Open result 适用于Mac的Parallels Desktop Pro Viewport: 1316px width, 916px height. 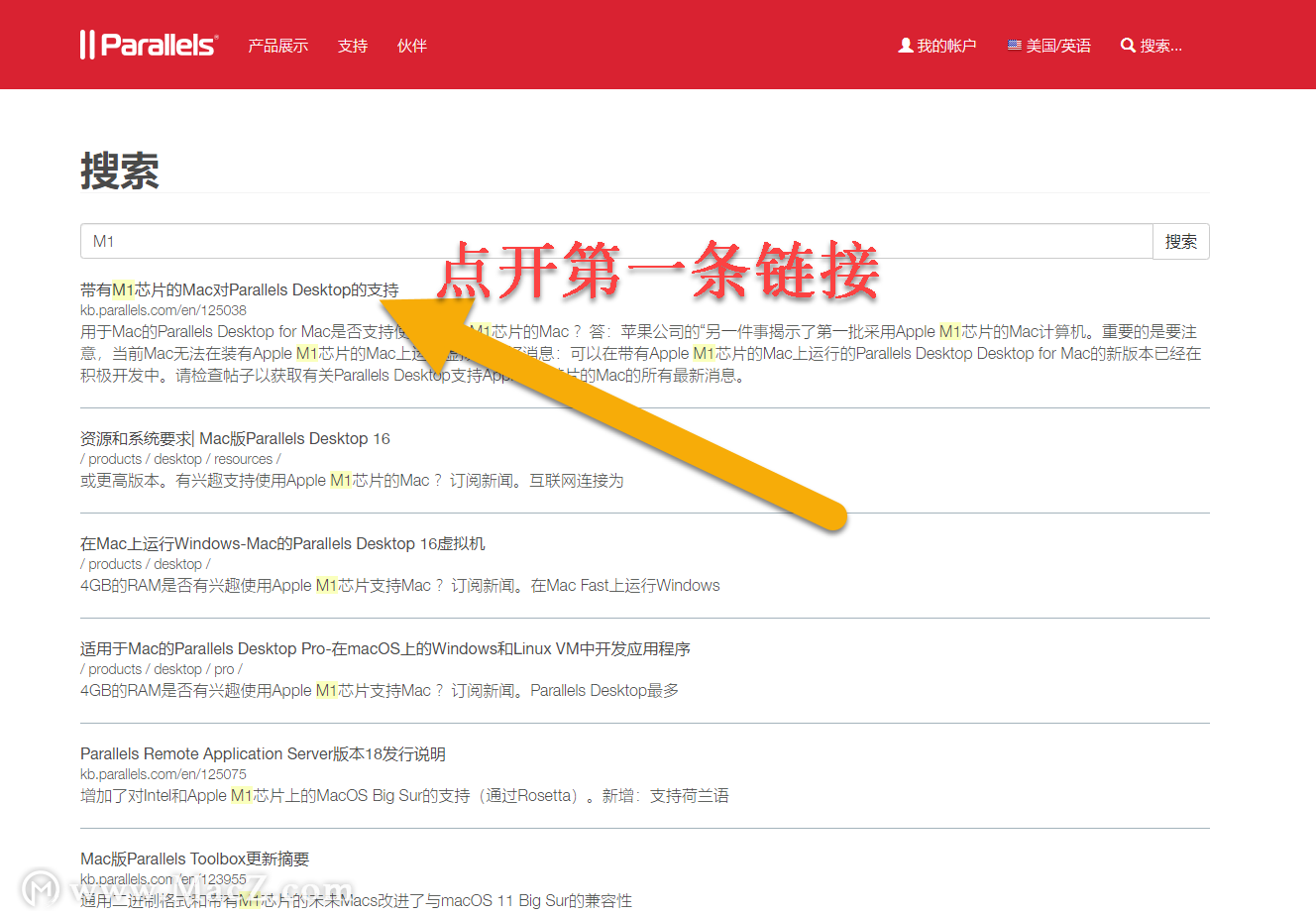tap(385, 648)
